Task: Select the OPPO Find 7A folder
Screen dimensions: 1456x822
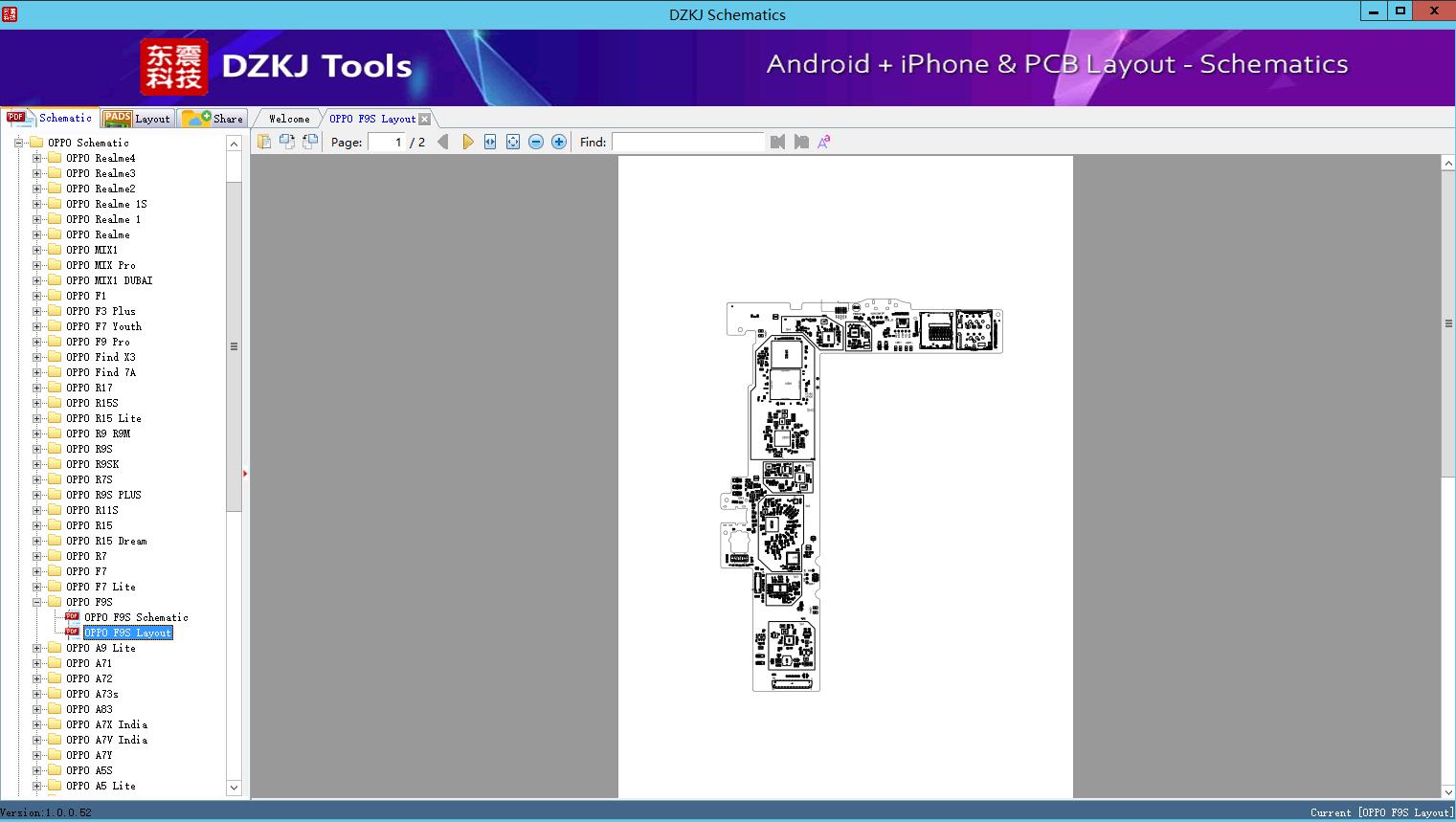Action: pyautogui.click(x=101, y=372)
